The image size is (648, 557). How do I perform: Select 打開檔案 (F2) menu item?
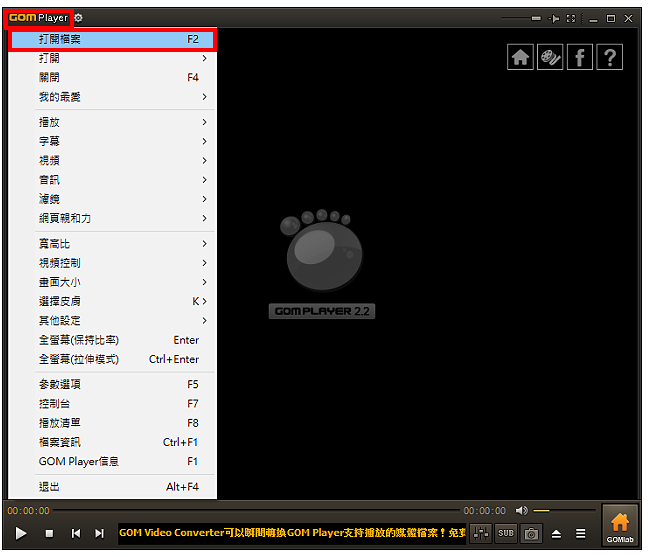[x=112, y=40]
